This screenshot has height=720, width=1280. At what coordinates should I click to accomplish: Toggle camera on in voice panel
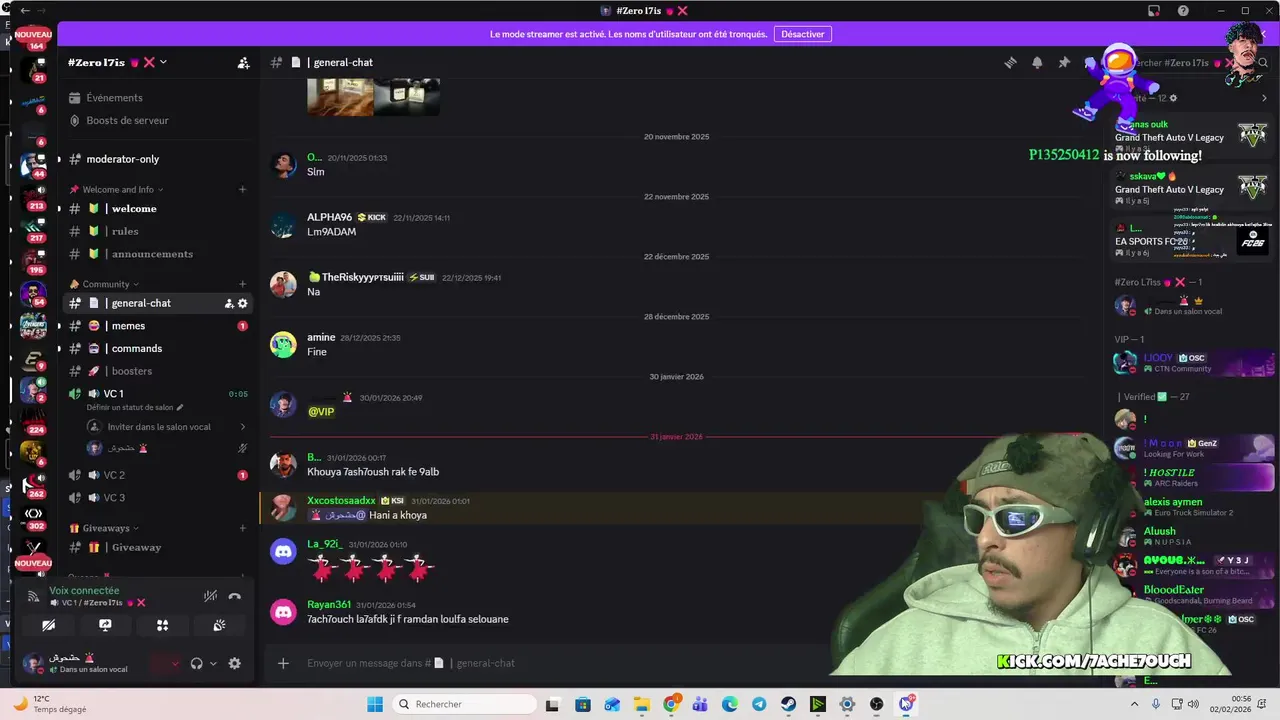tap(48, 625)
